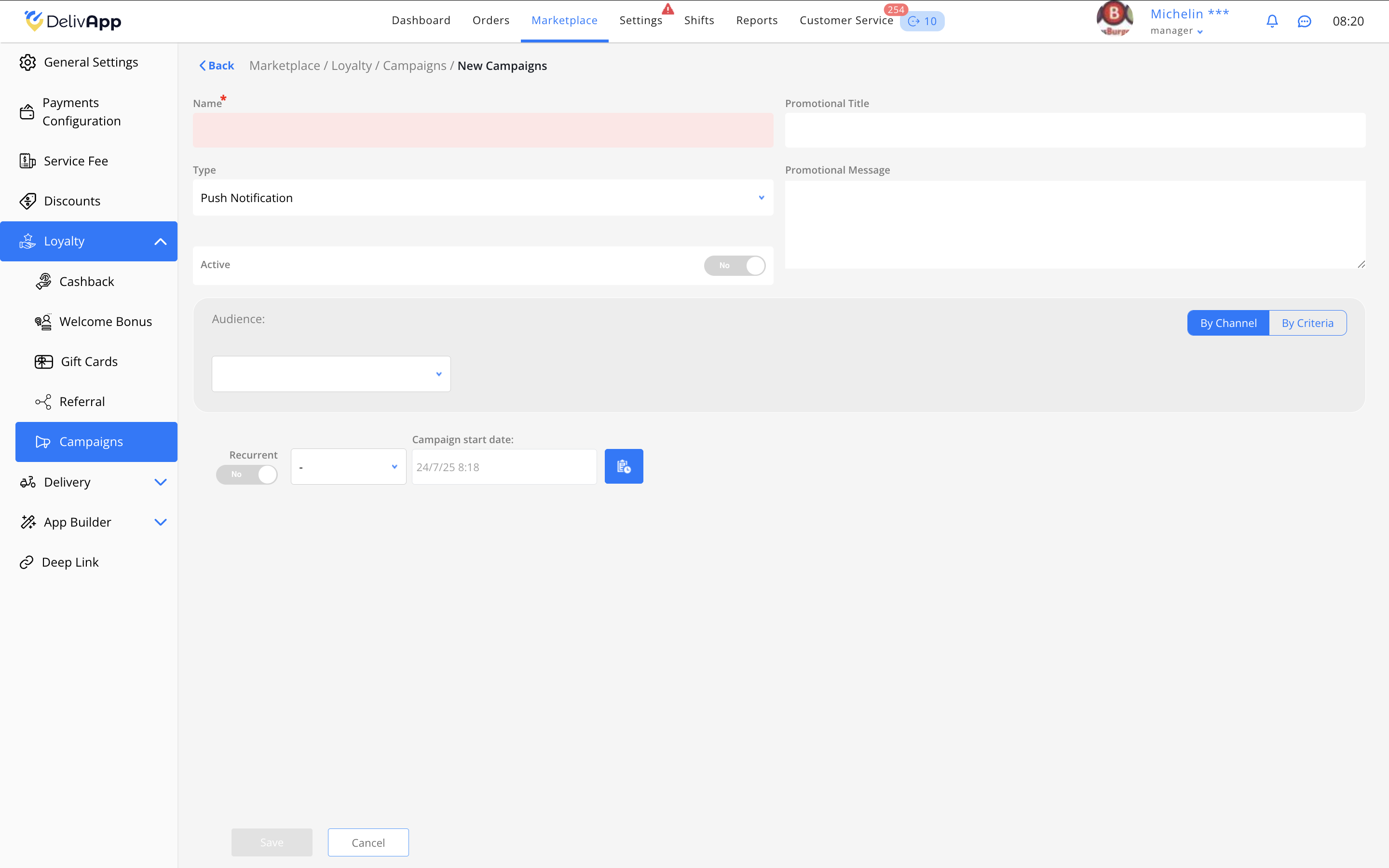
Task: Click the Cancel button
Action: click(x=368, y=842)
